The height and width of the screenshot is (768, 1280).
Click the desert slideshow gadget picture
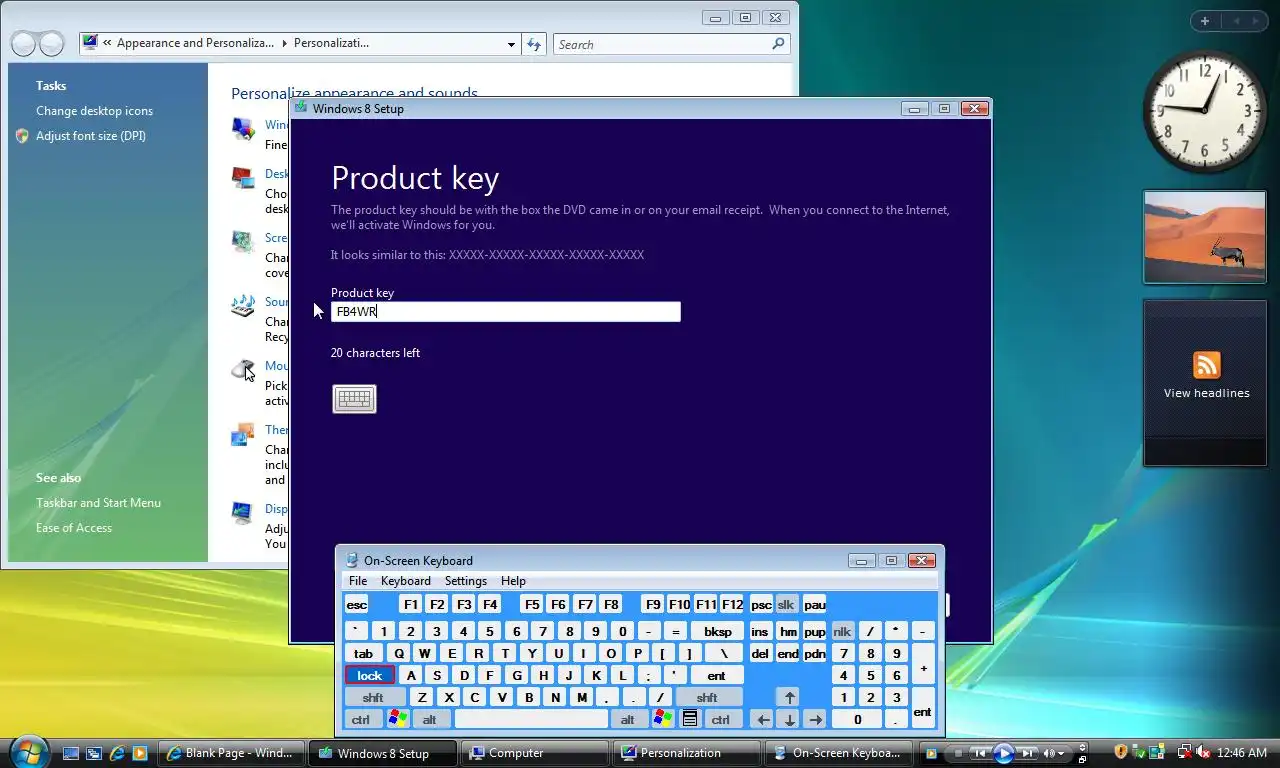(x=1205, y=237)
